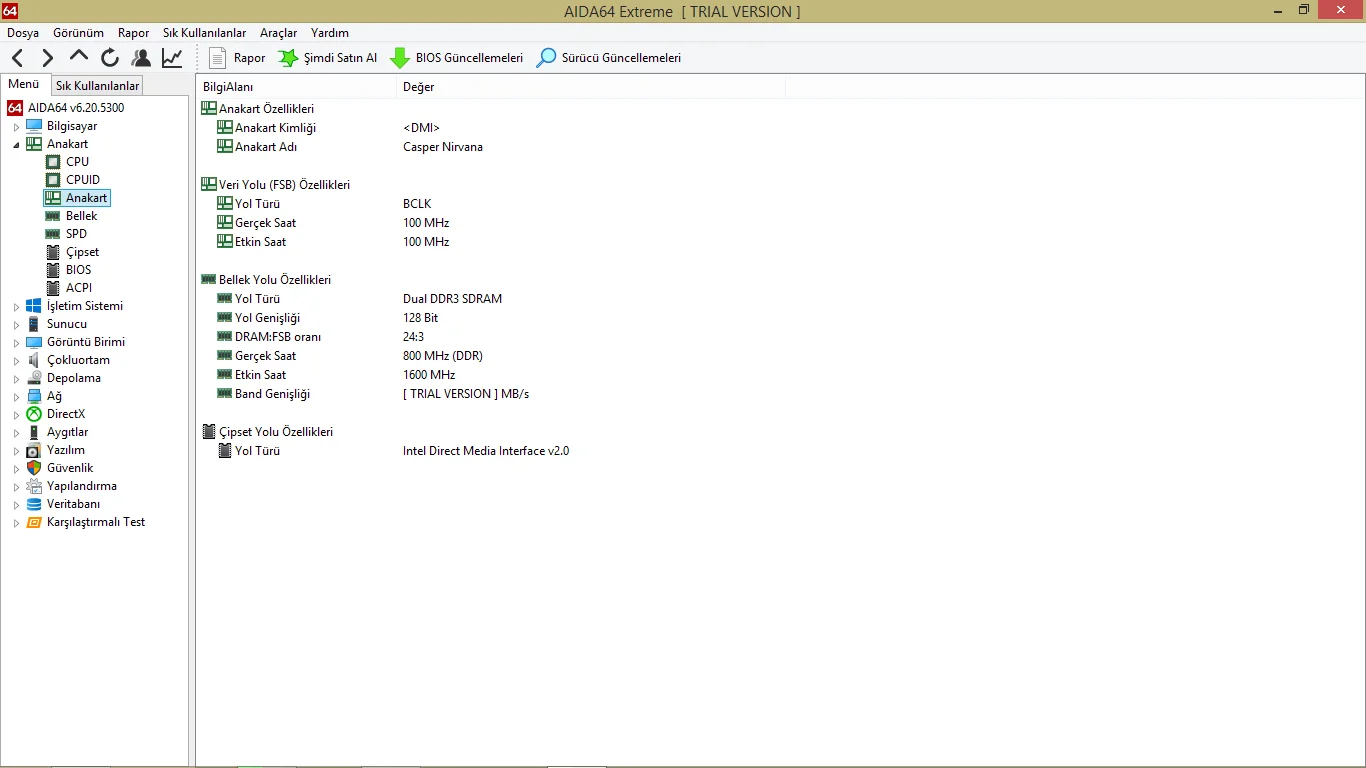Click the Aygıtlar devices icon

[x=34, y=432]
